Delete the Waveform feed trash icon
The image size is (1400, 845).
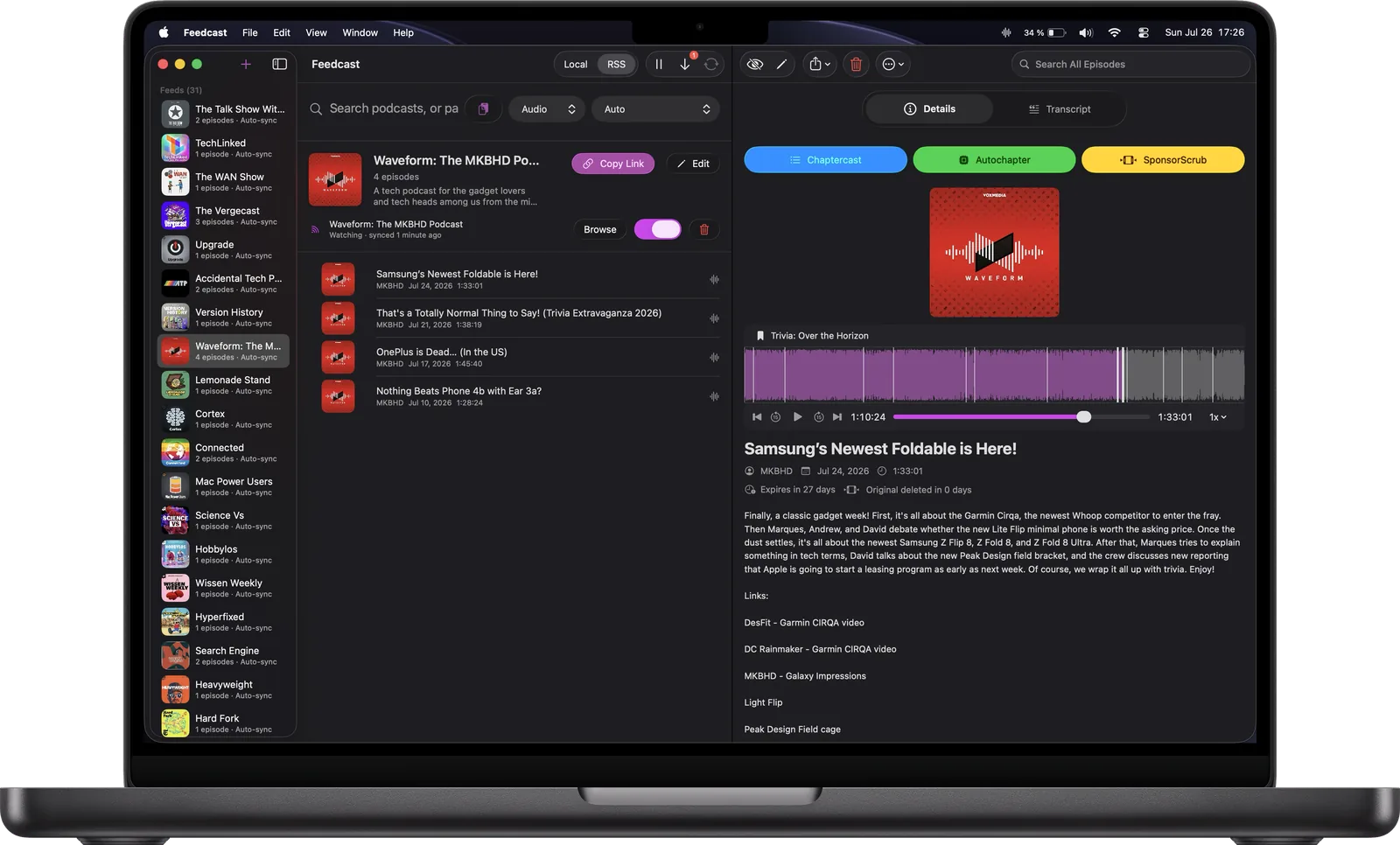coord(704,229)
